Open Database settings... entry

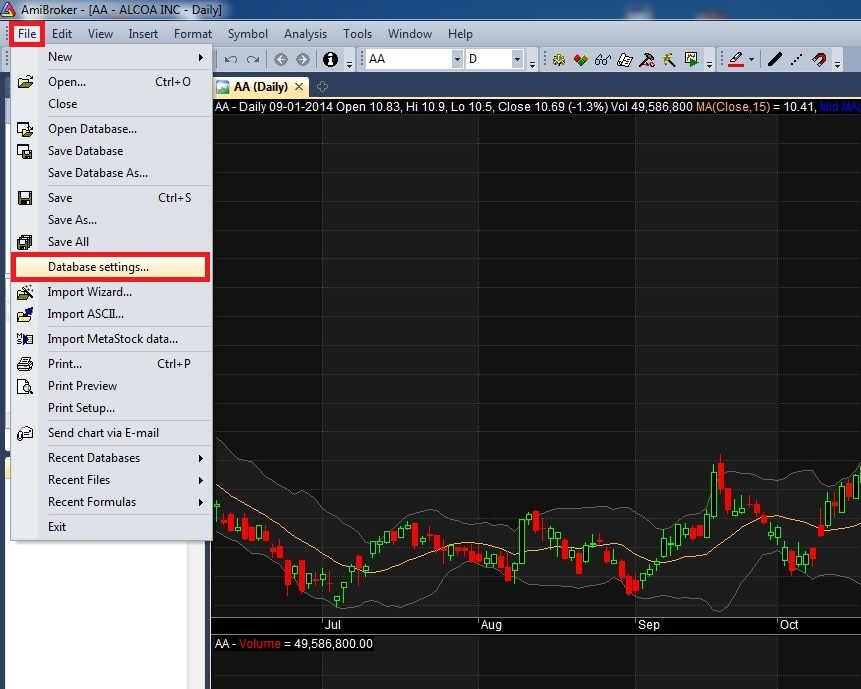pos(110,267)
